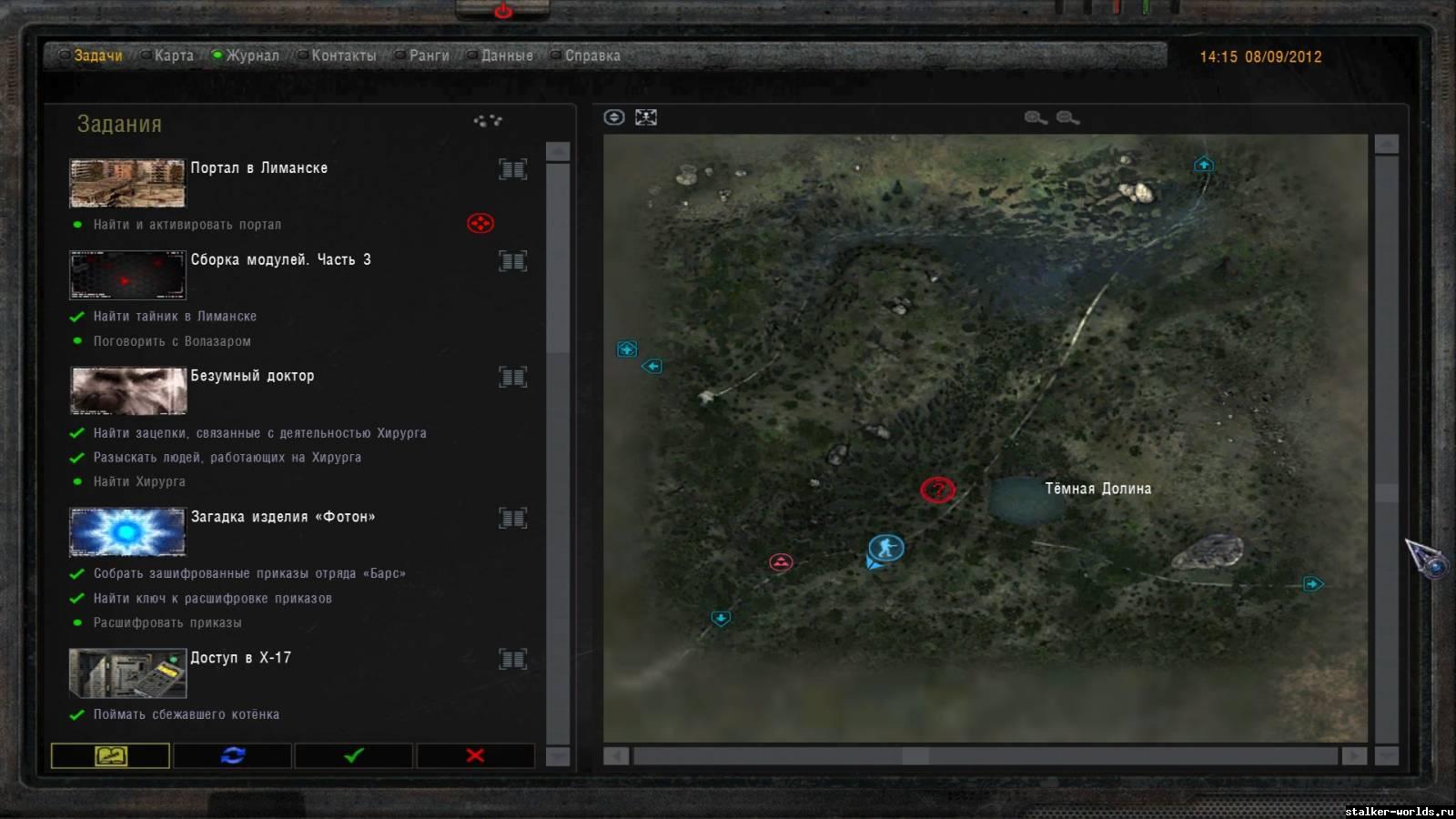The height and width of the screenshot is (819, 1456).
Task: Select the Доступ в X-17 thumbnail
Action: tap(128, 672)
